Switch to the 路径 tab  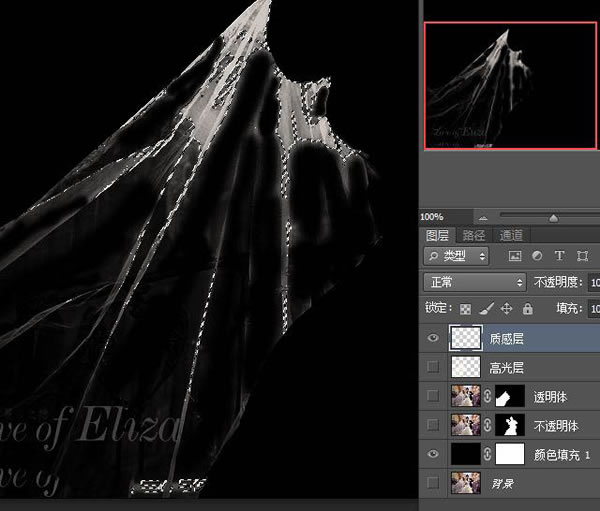pyautogui.click(x=474, y=235)
